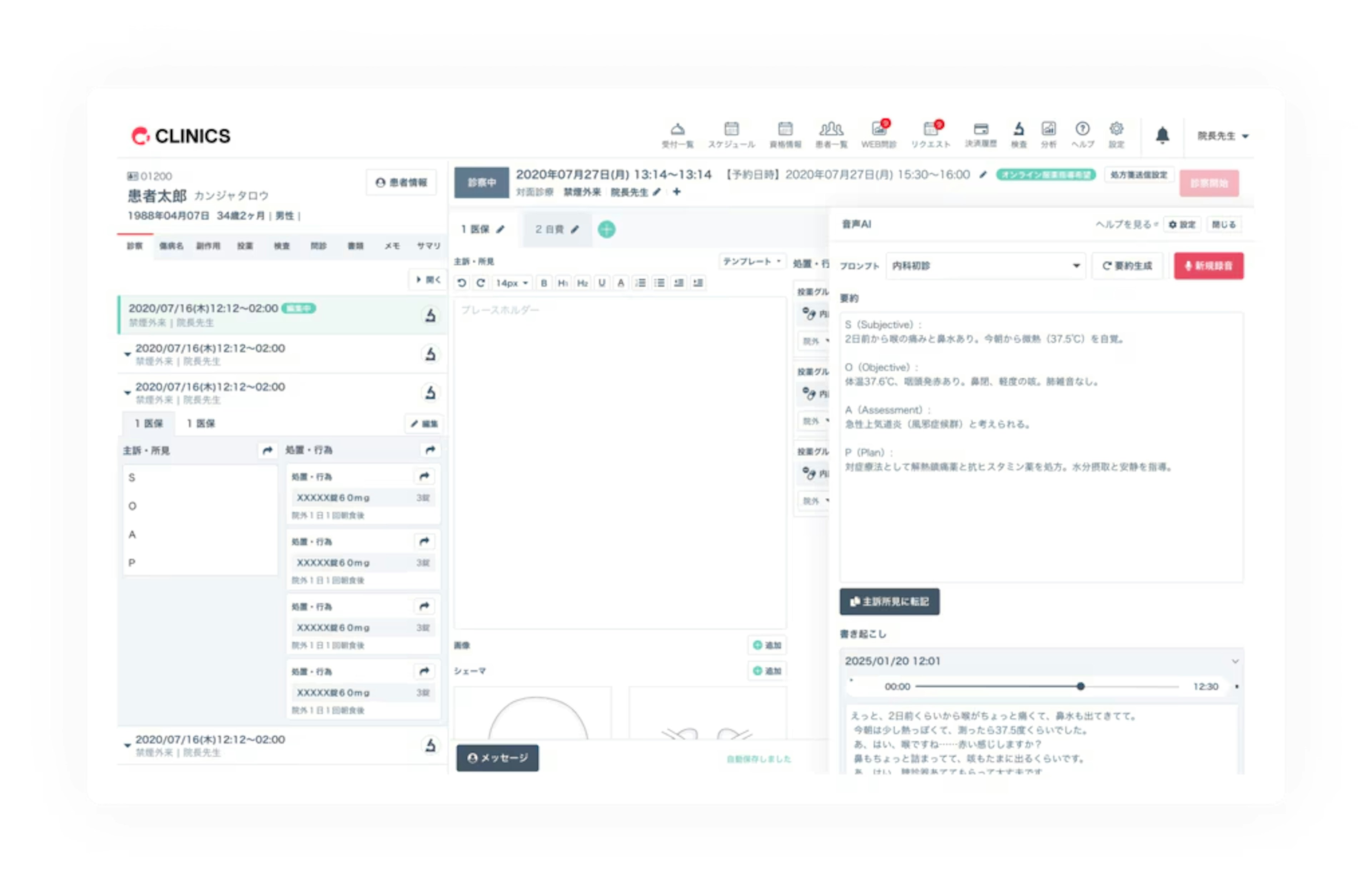1372x891 pixels.
Task: Click the green plus add-tab icon
Action: click(606, 229)
